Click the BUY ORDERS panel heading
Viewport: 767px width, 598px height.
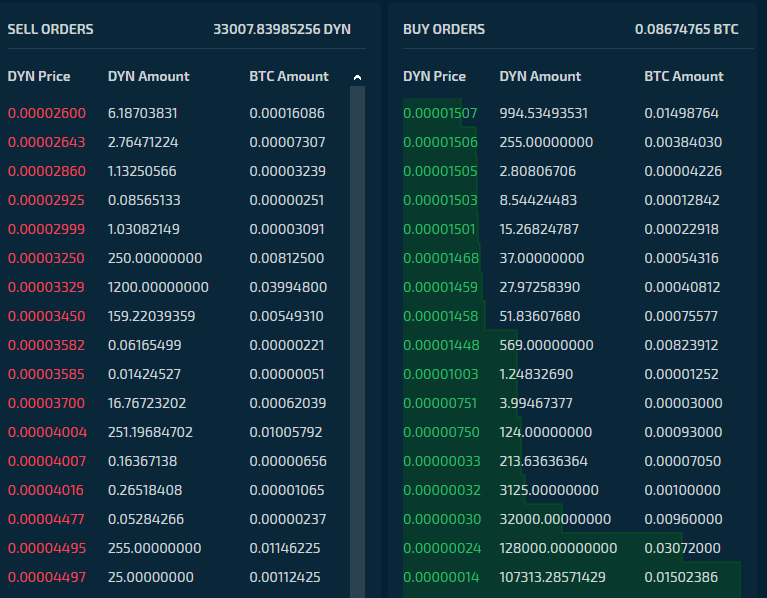click(x=444, y=29)
